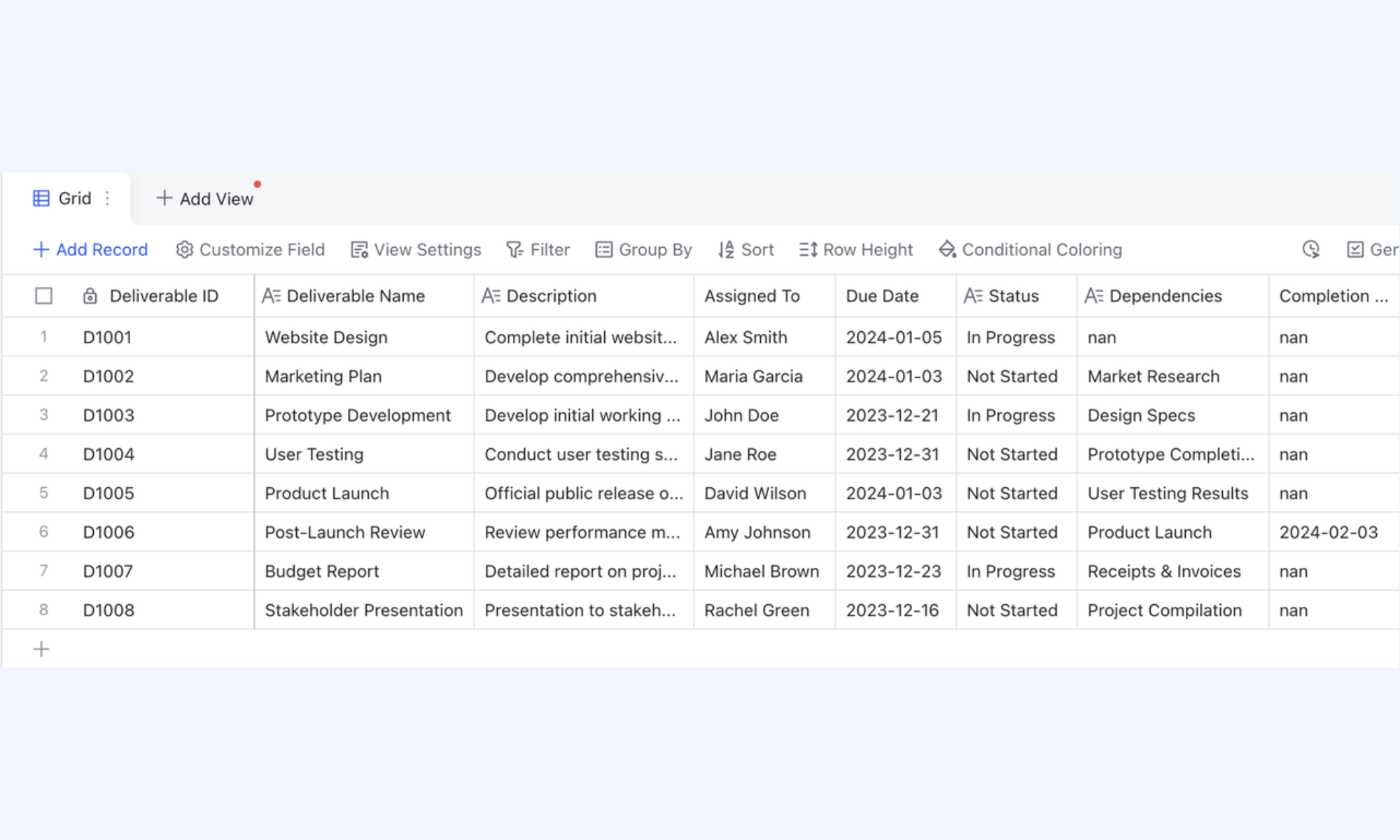Open View Settings
This screenshot has height=840, width=1400.
pos(416,250)
